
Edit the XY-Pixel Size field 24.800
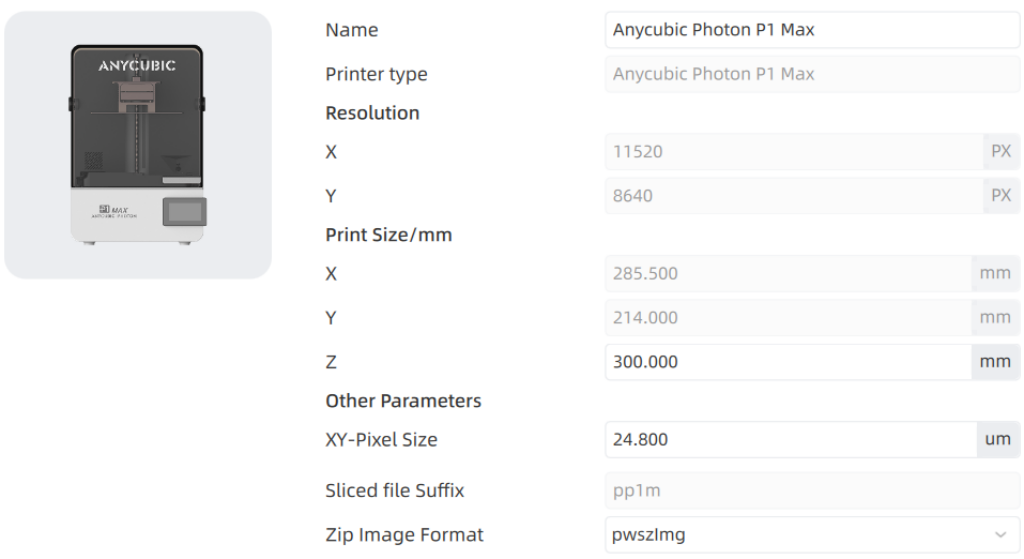click(x=791, y=439)
